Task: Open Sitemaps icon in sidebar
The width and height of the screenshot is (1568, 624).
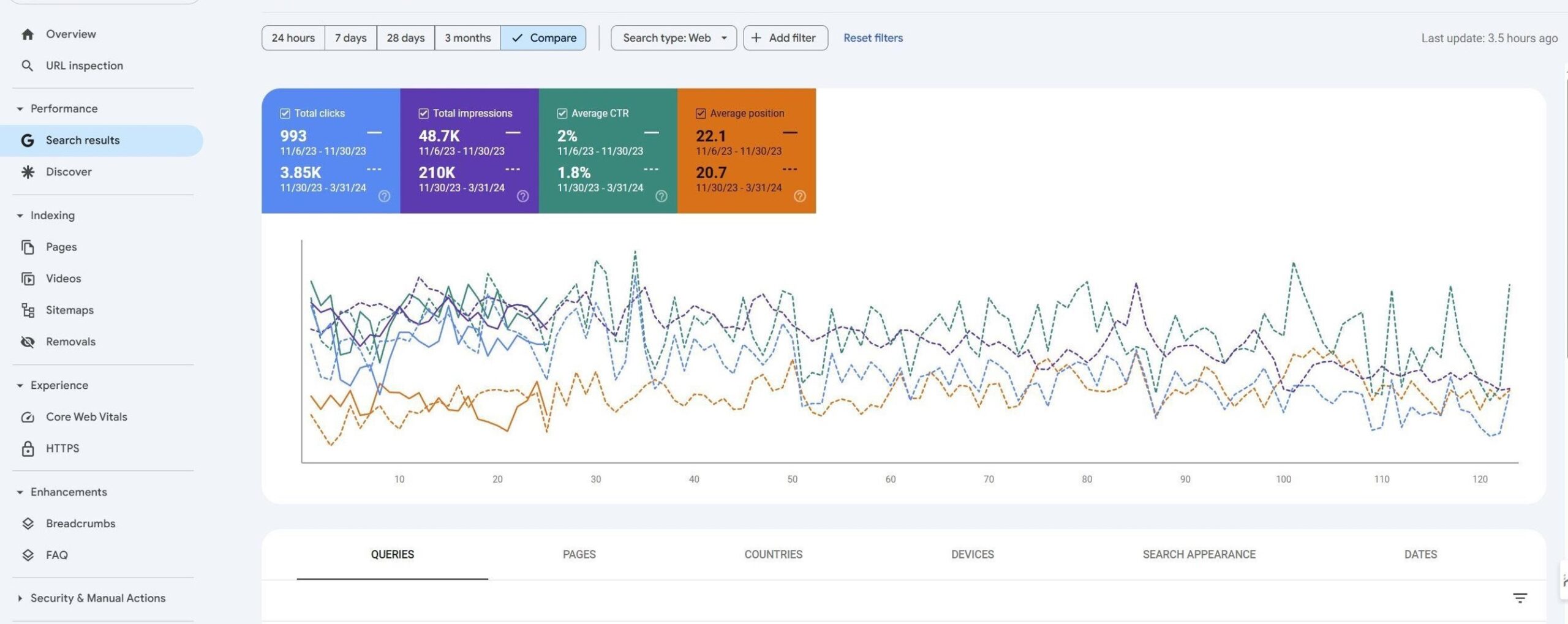Action: [28, 310]
